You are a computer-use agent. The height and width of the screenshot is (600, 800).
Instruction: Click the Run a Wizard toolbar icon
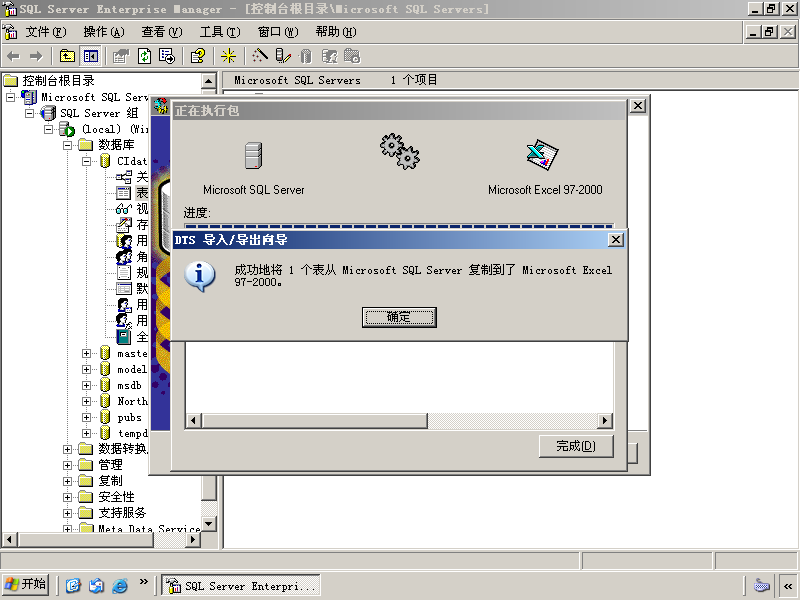point(260,56)
